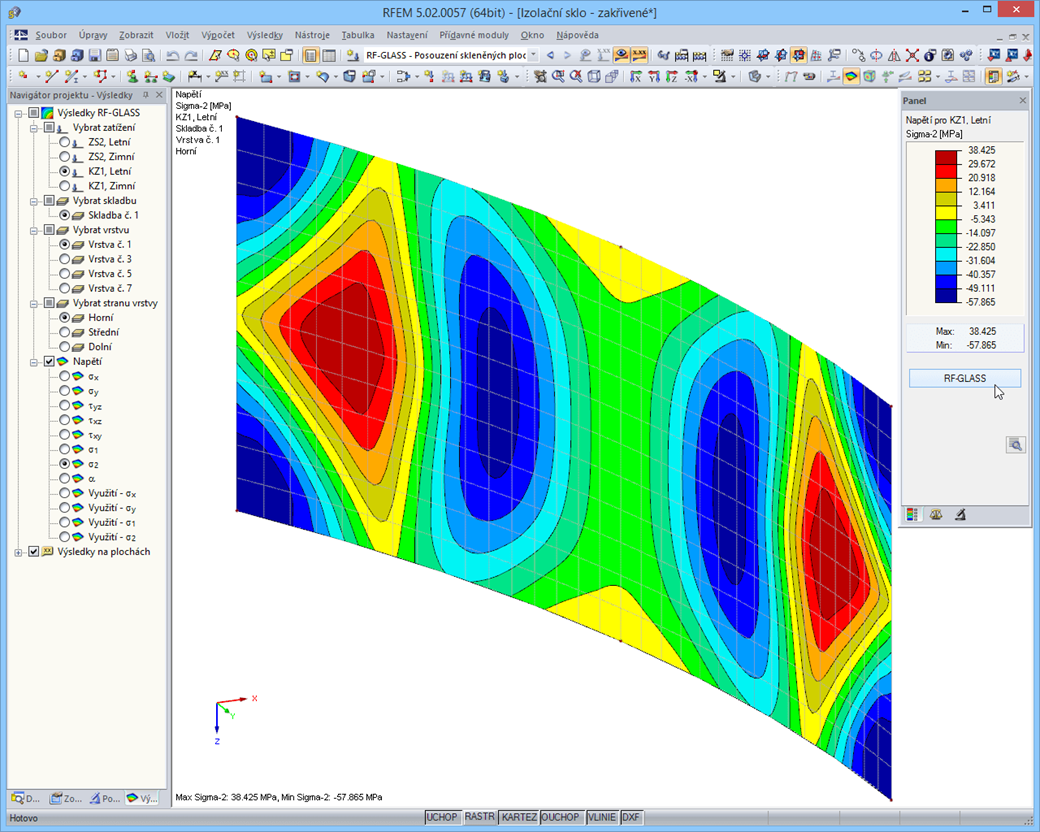
Task: Click the New file icon
Action: coord(23,55)
